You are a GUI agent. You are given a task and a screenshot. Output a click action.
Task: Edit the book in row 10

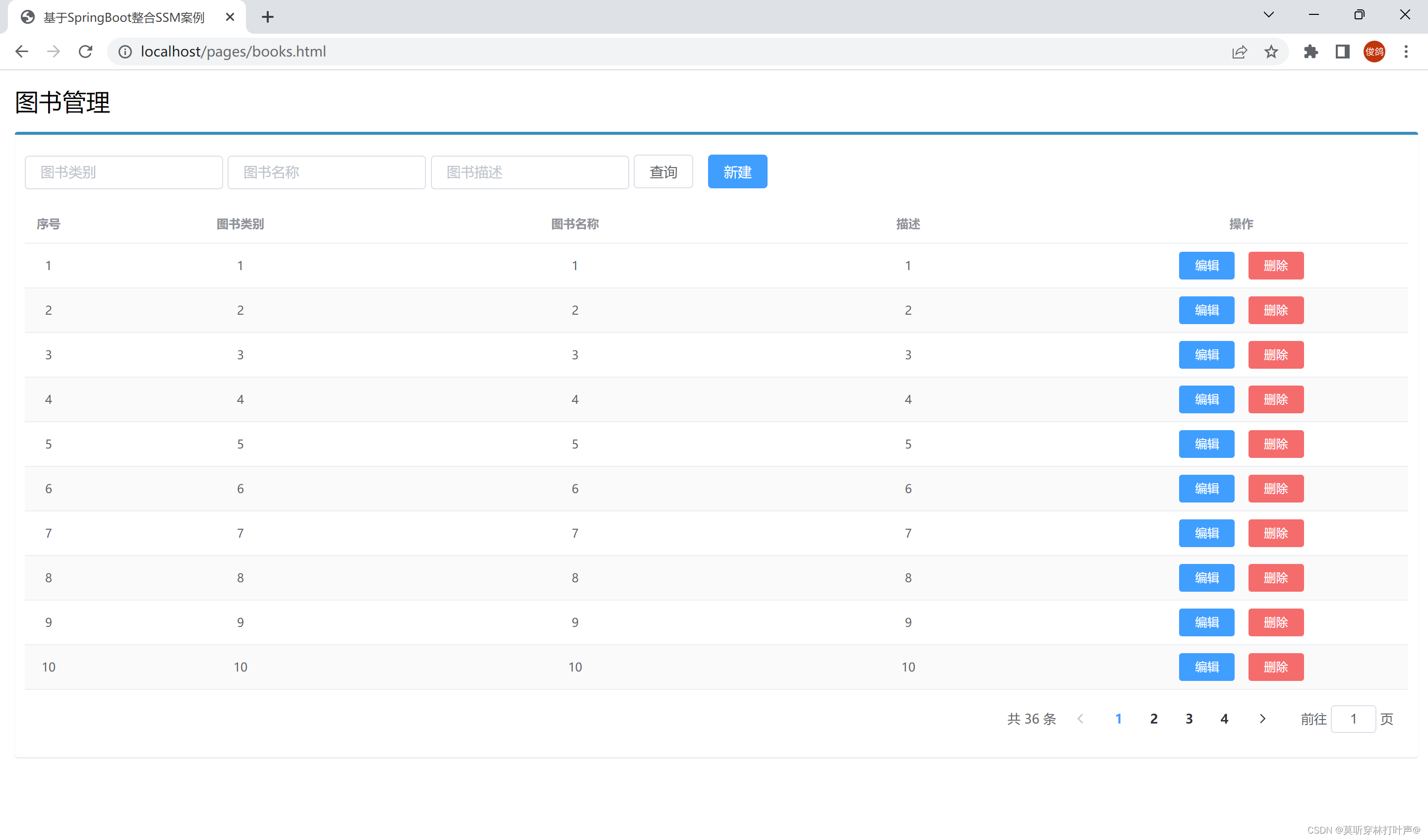point(1206,667)
